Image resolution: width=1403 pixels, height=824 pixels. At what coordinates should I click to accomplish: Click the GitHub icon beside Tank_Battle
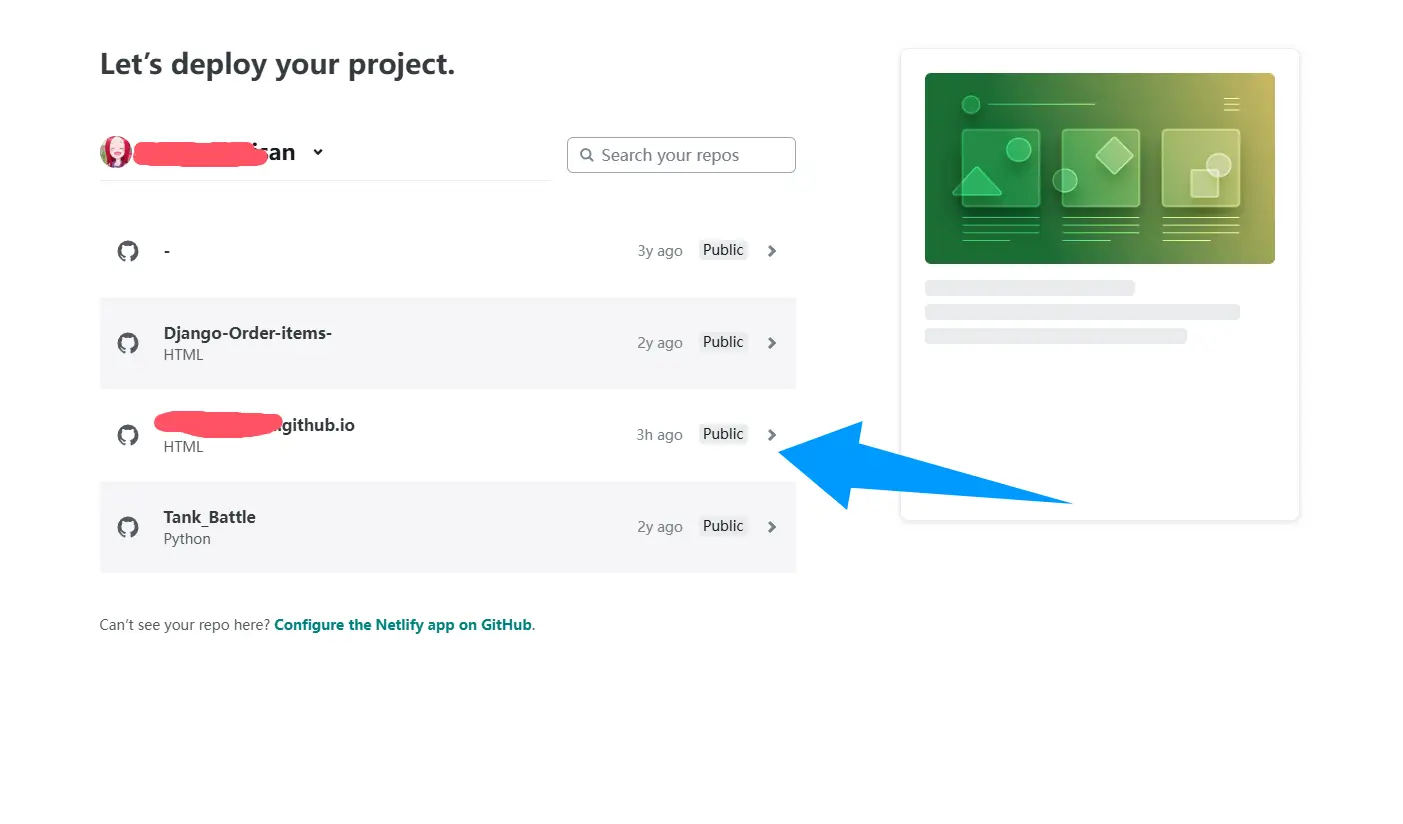click(x=128, y=527)
